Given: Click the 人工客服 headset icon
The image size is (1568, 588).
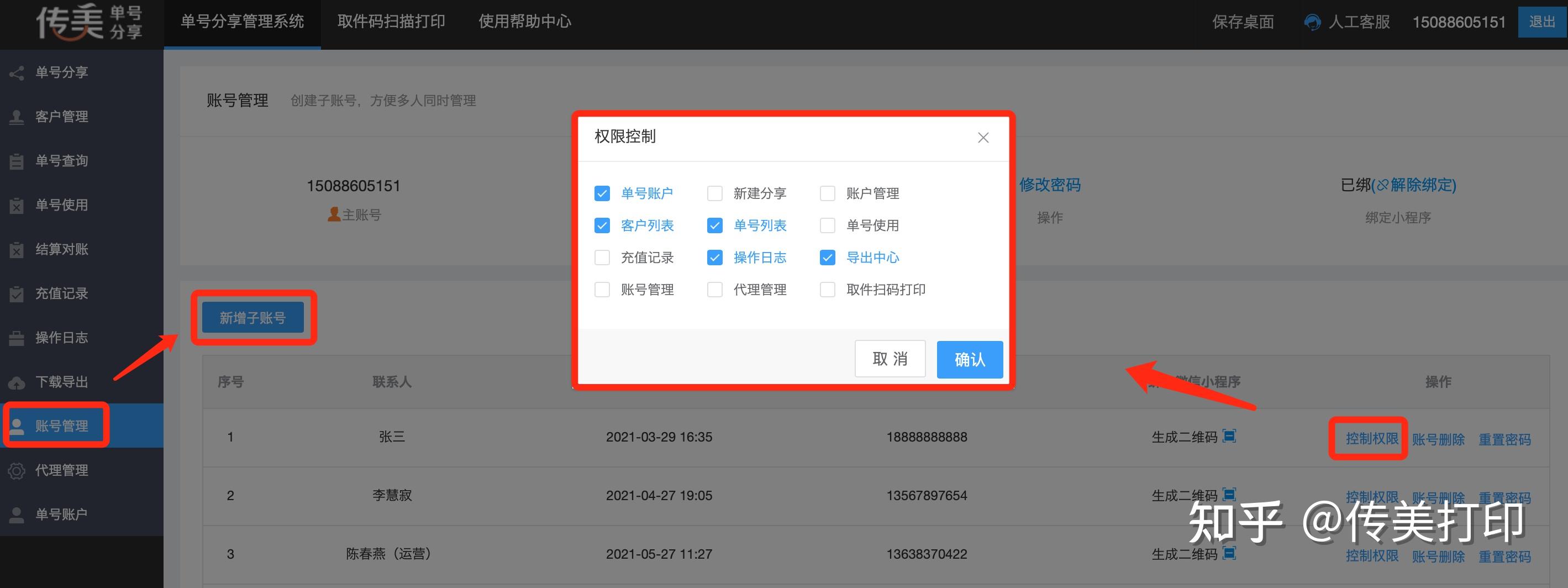Looking at the screenshot, I should point(1312,23).
